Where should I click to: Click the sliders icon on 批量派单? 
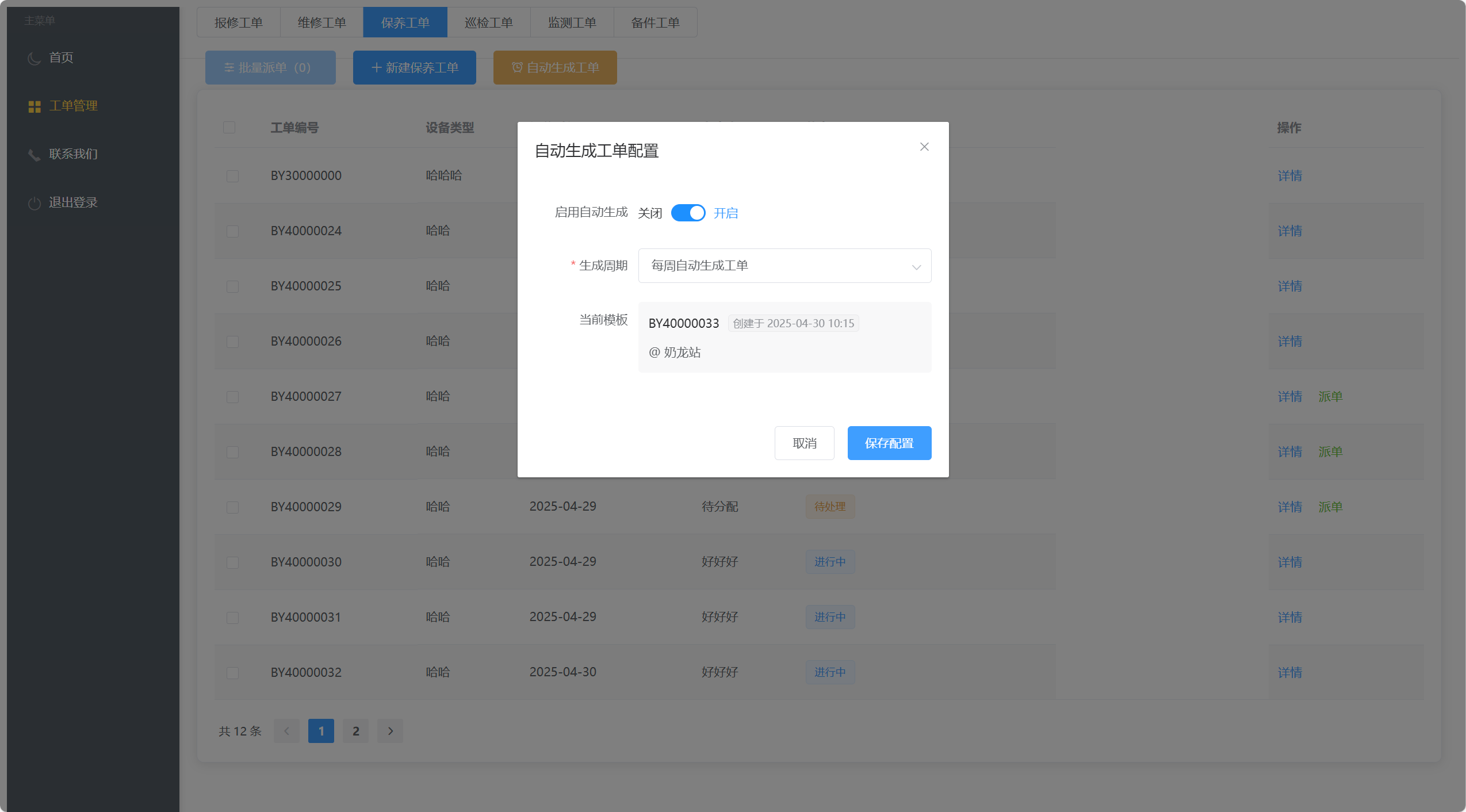[229, 68]
